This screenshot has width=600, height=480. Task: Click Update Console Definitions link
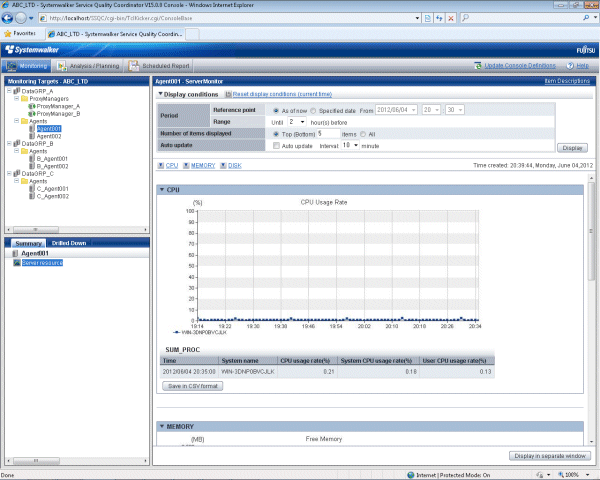click(520, 65)
